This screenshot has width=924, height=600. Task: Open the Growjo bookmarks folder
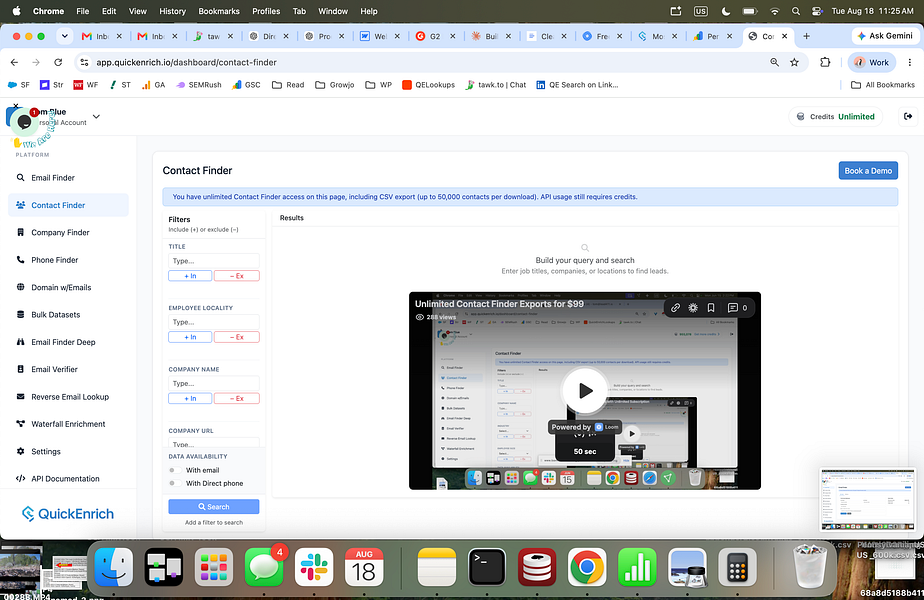click(x=335, y=85)
